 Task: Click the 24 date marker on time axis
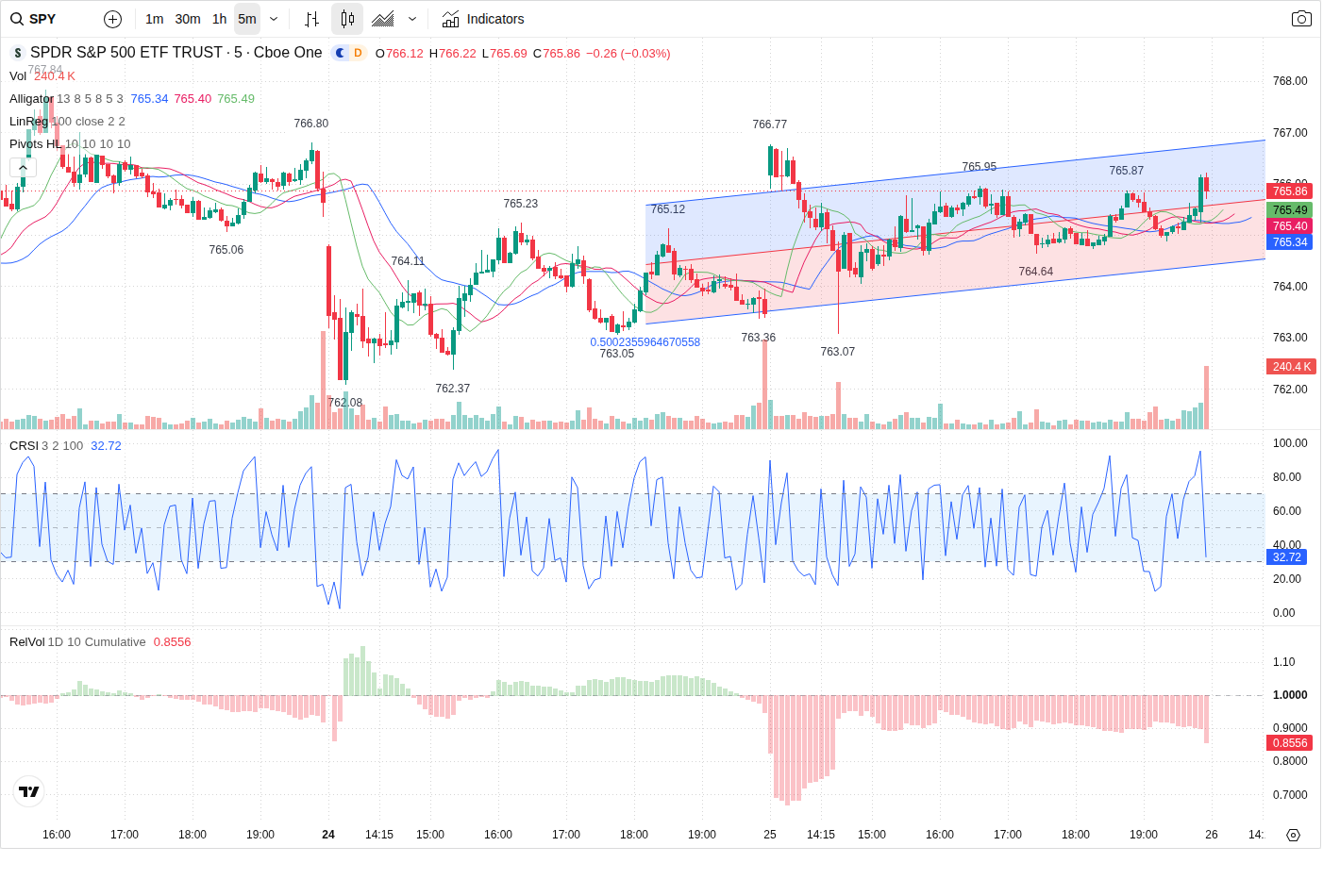[x=328, y=835]
